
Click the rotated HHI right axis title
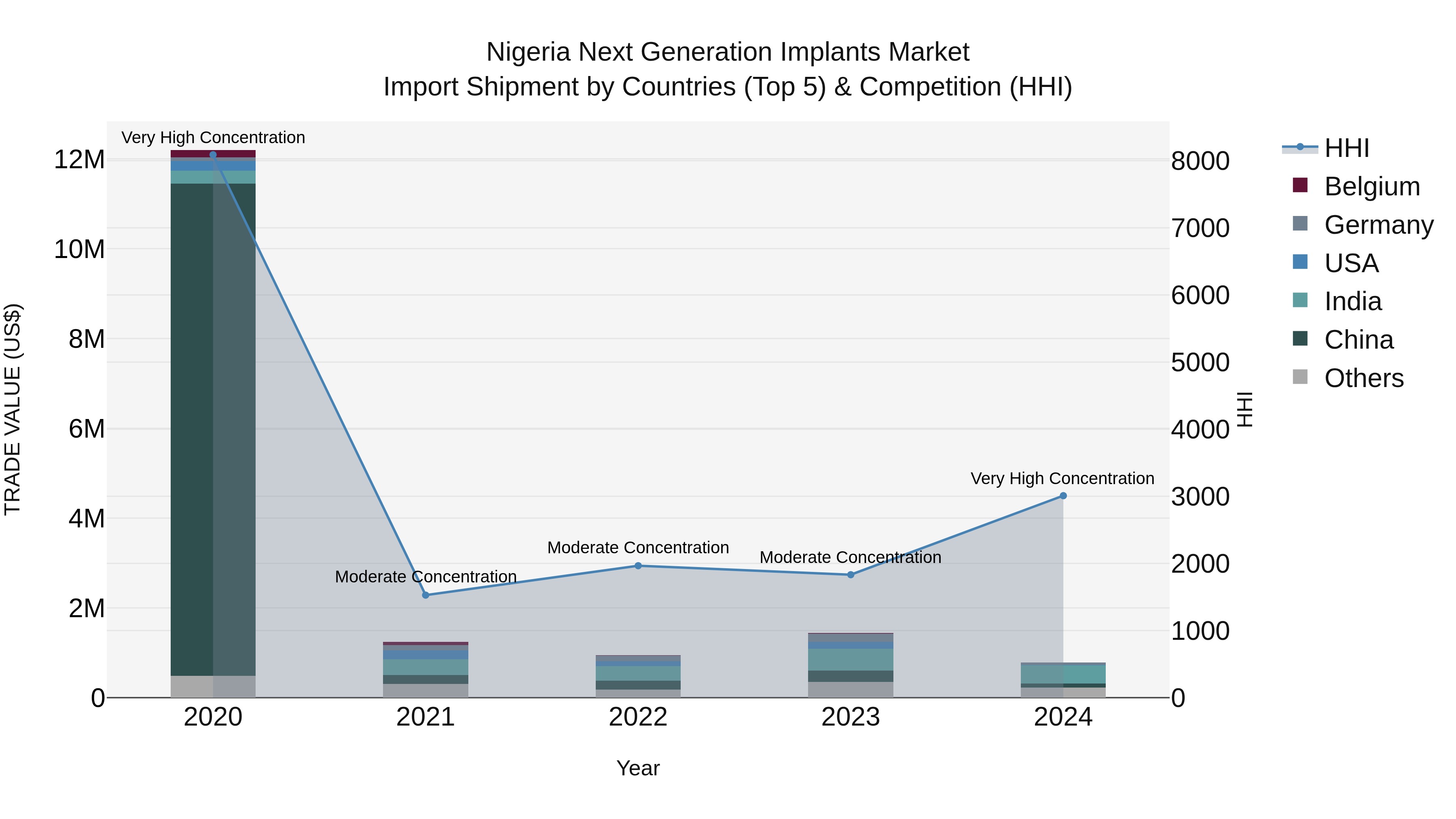pos(1244,409)
